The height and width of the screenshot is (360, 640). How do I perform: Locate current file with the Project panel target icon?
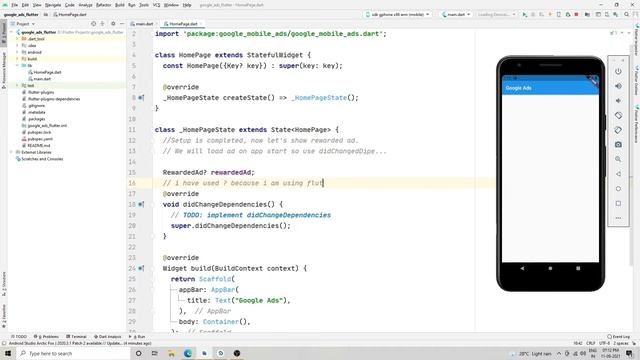pyautogui.click(x=93, y=24)
